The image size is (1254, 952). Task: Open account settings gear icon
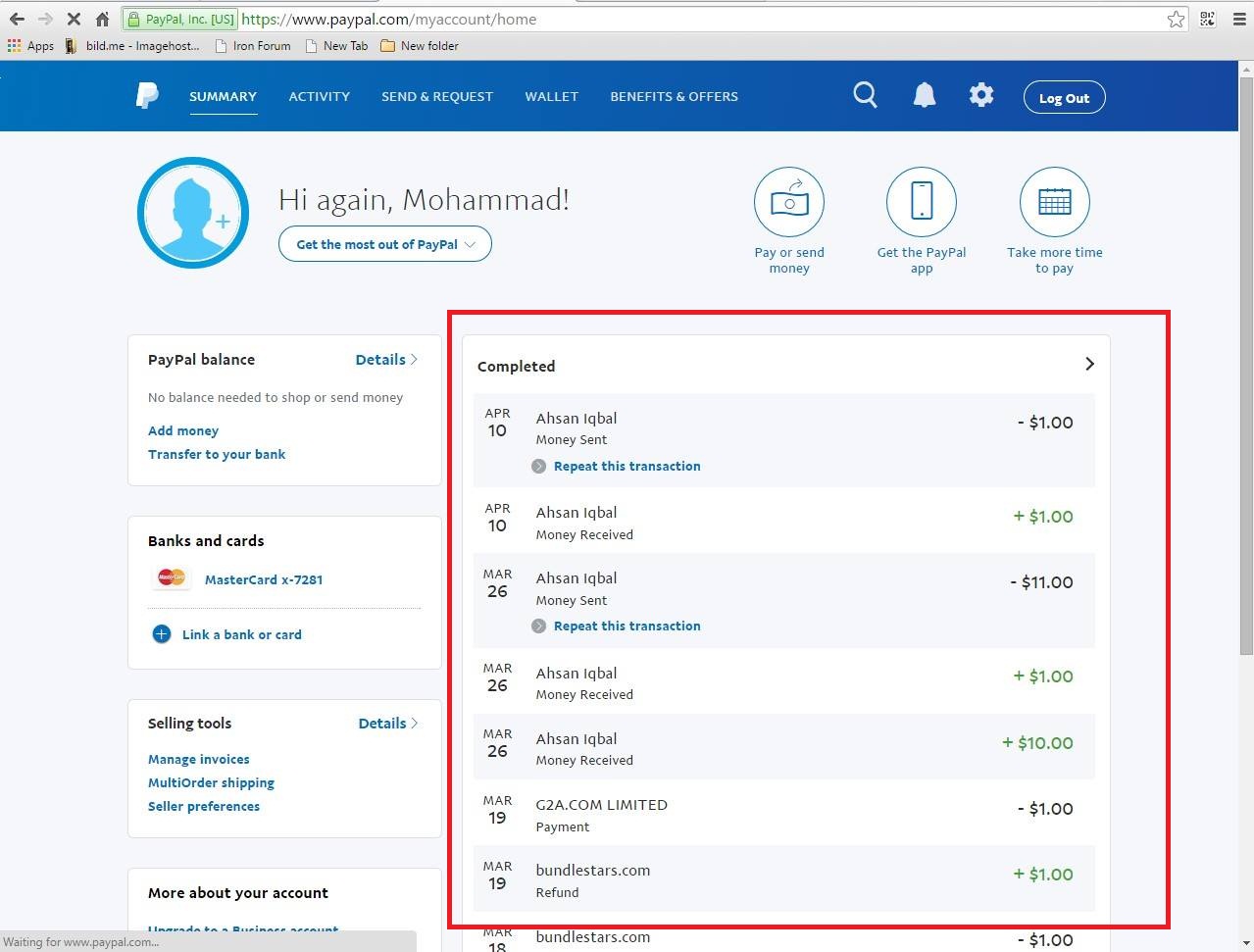(x=981, y=95)
